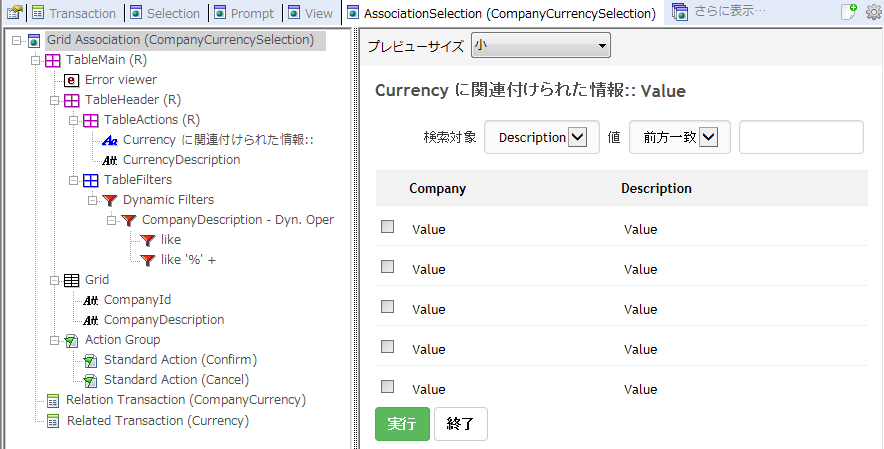Image resolution: width=884 pixels, height=449 pixels.
Task: Check the first row checkbox in grid
Action: [388, 227]
